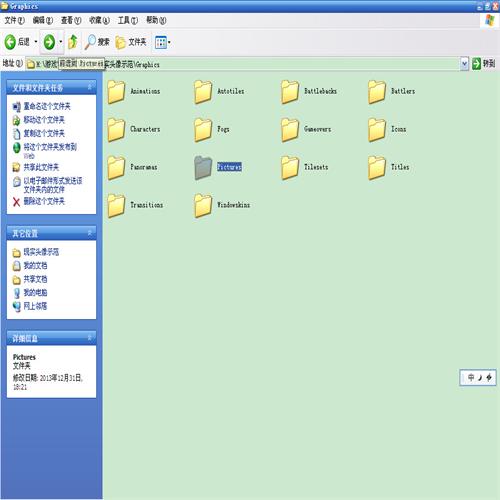Click Share this folder link
This screenshot has height=500, width=500.
click(x=41, y=167)
